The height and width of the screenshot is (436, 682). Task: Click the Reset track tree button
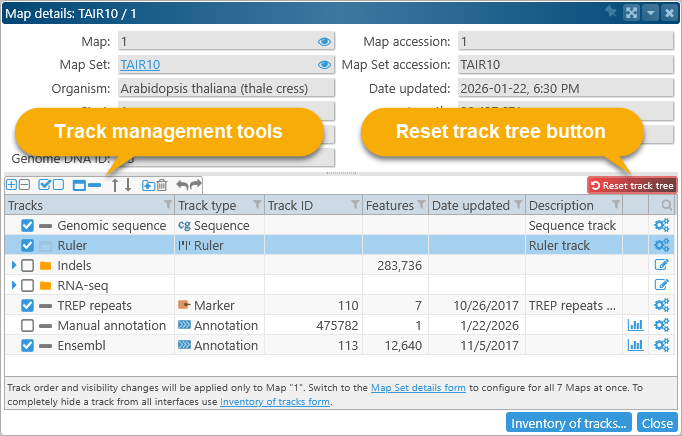tap(631, 185)
